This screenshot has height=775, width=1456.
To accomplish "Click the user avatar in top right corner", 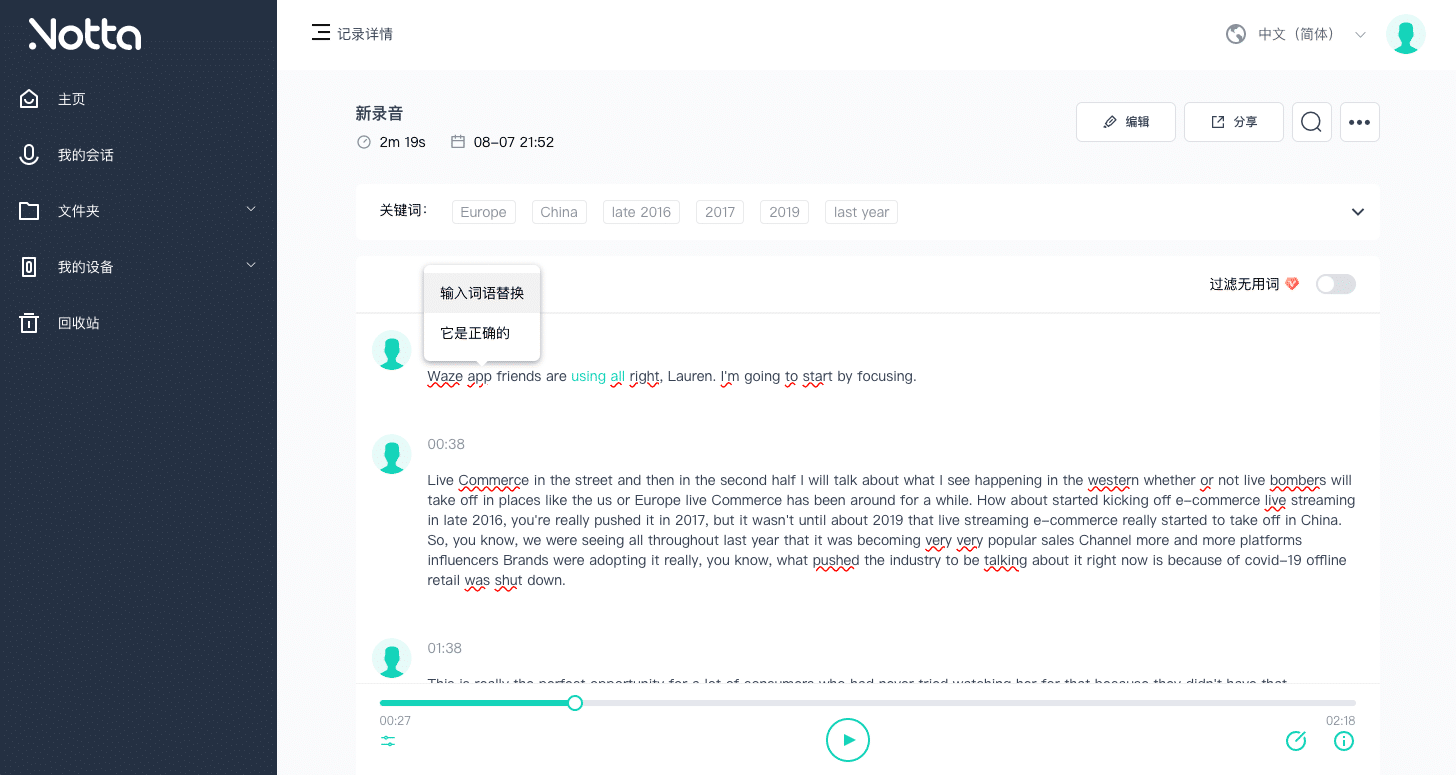I will [1407, 33].
